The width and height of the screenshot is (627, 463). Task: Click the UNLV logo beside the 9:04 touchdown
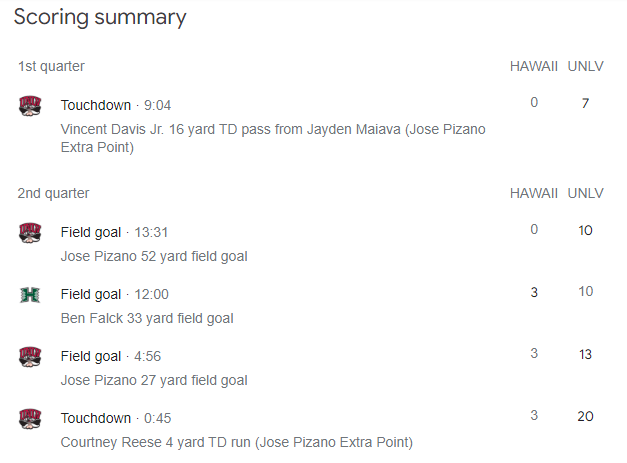click(30, 106)
